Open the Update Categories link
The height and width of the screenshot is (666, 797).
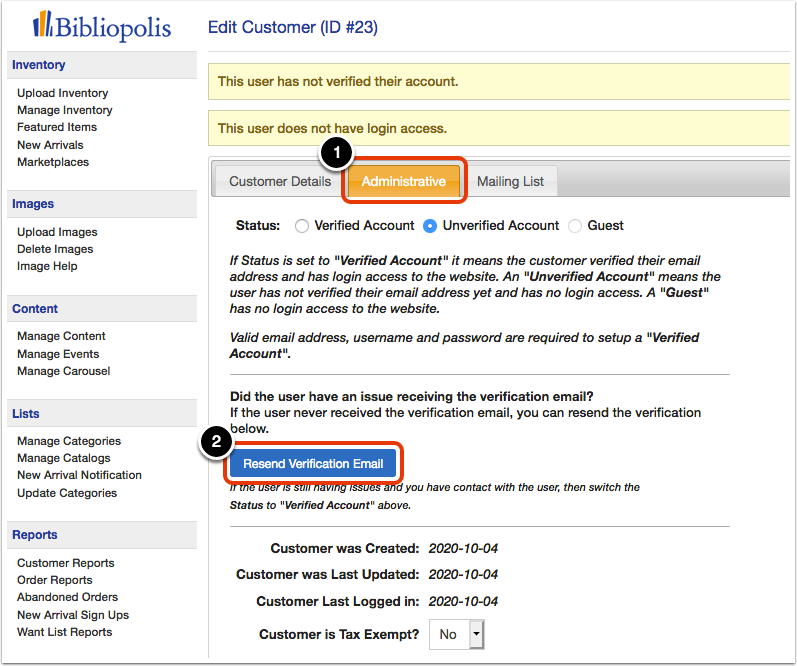pos(67,493)
